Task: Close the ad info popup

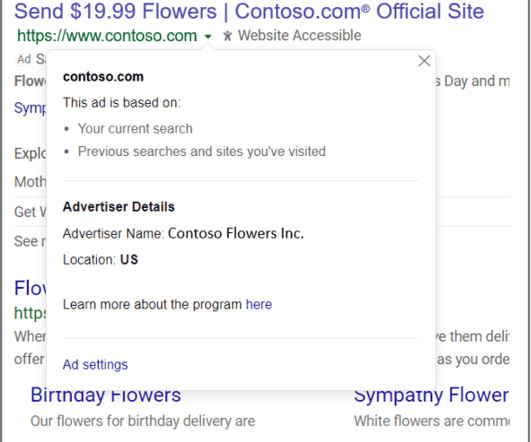Action: pyautogui.click(x=424, y=61)
